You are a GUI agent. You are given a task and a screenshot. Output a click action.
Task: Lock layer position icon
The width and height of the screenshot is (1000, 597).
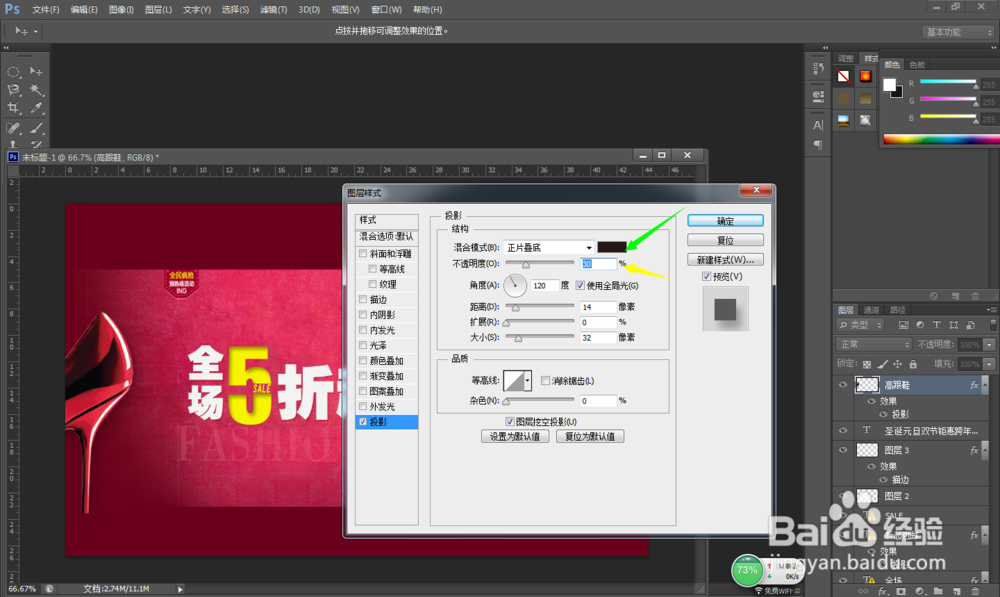[897, 364]
